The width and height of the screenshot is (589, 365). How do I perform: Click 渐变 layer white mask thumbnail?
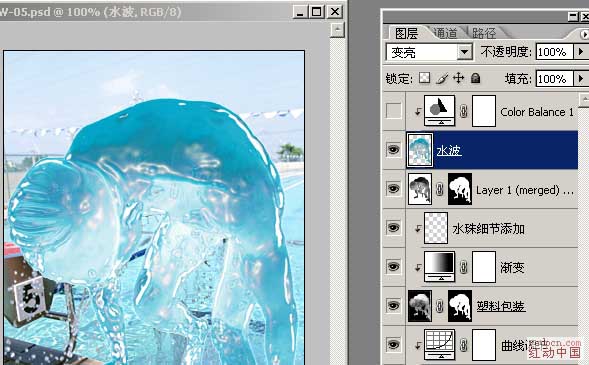click(x=484, y=267)
